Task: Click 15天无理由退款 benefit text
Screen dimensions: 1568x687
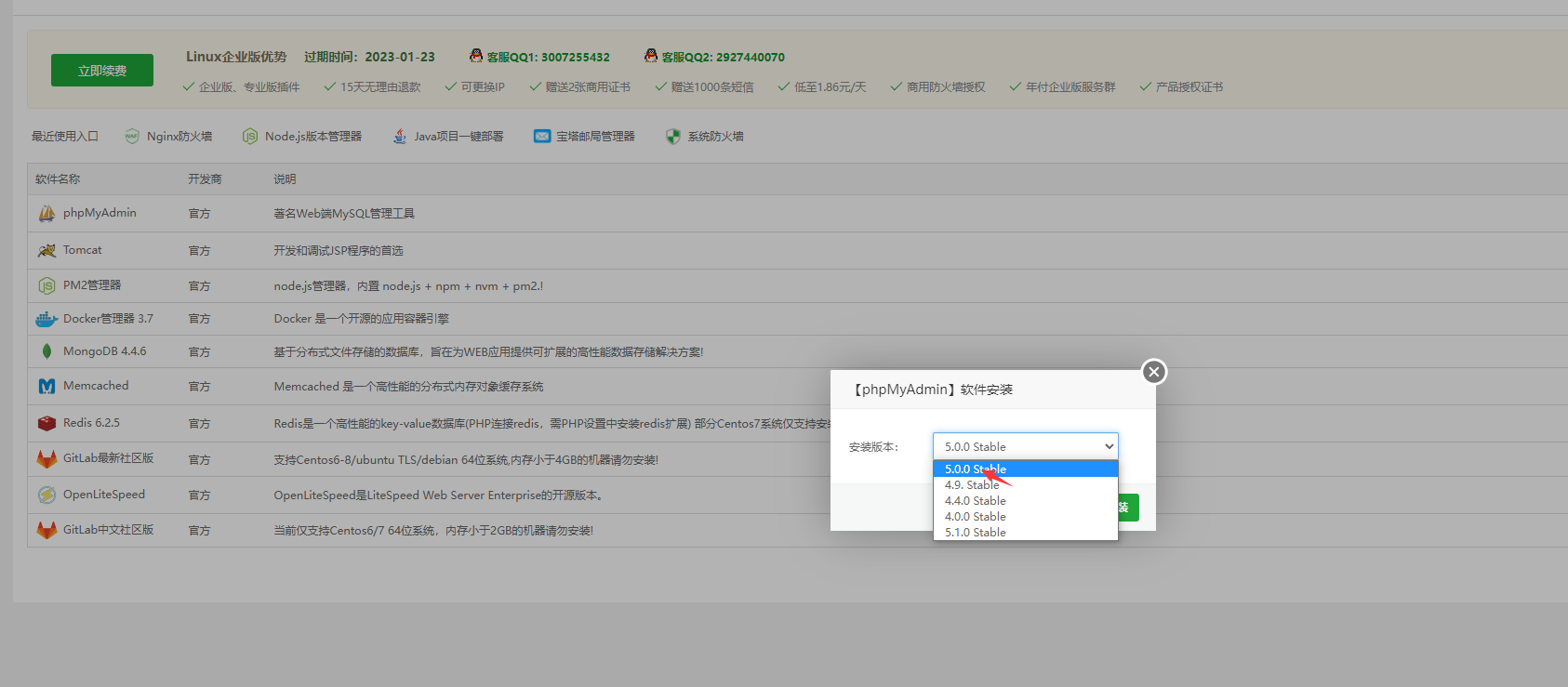Action: pyautogui.click(x=380, y=87)
